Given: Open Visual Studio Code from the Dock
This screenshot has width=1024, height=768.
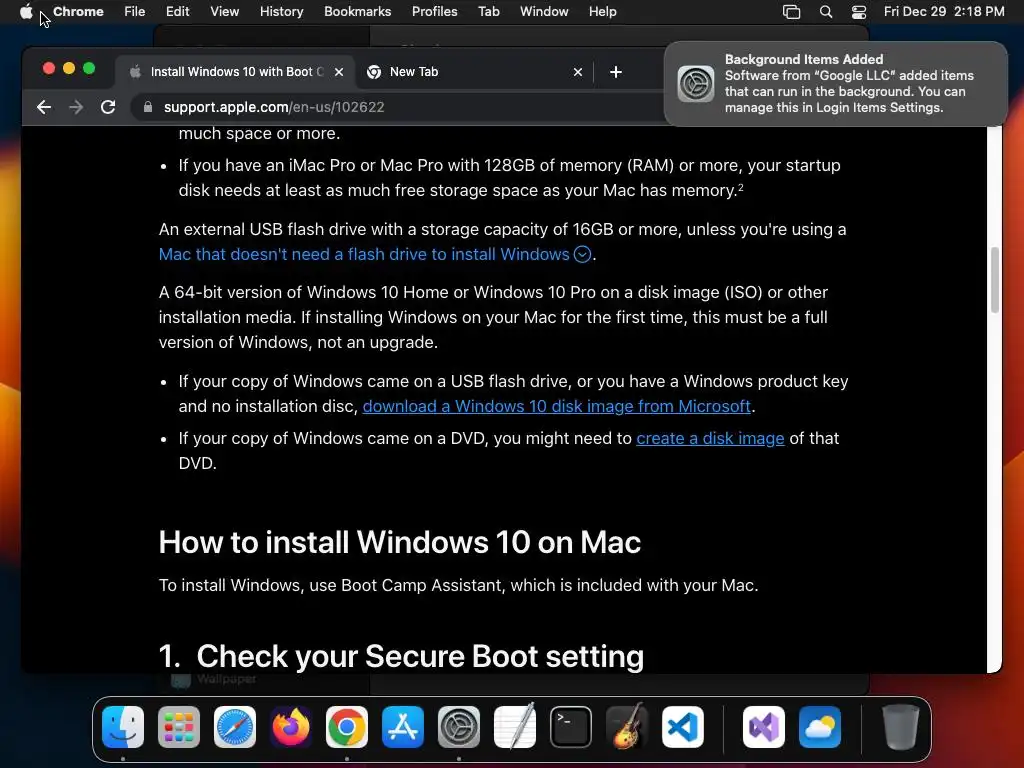Looking at the screenshot, I should tap(682, 727).
